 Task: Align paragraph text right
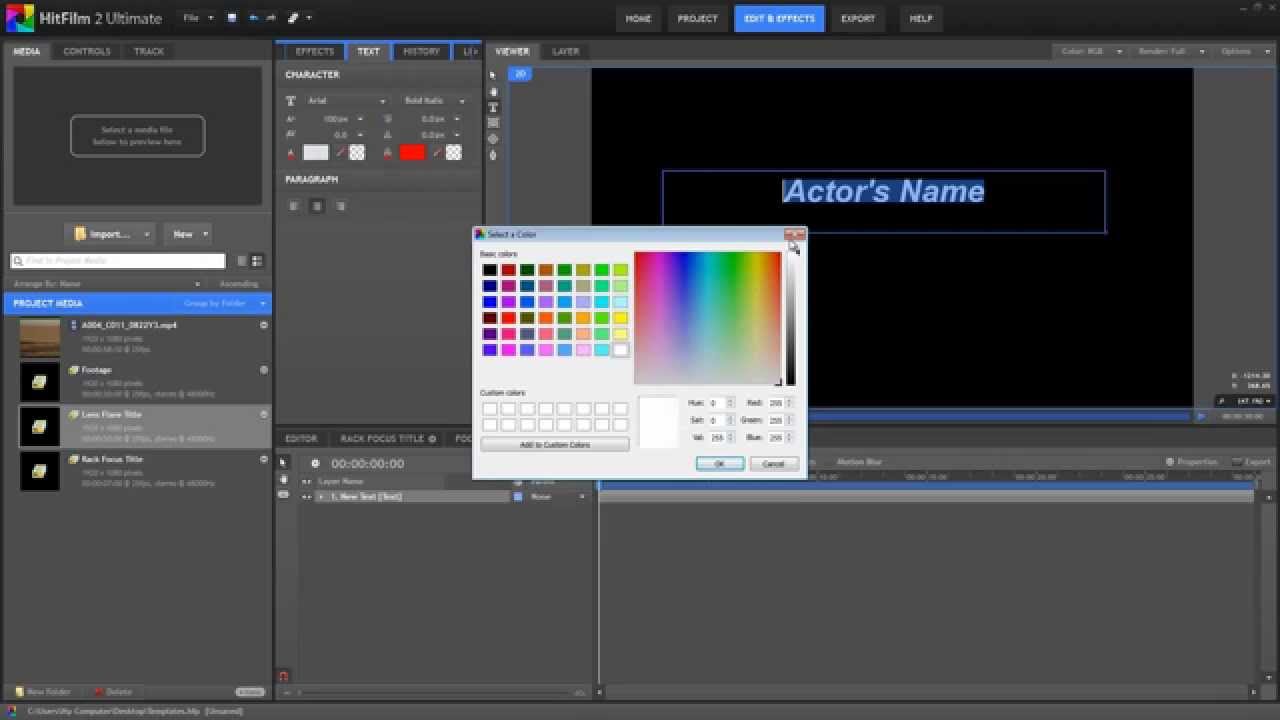click(x=340, y=206)
